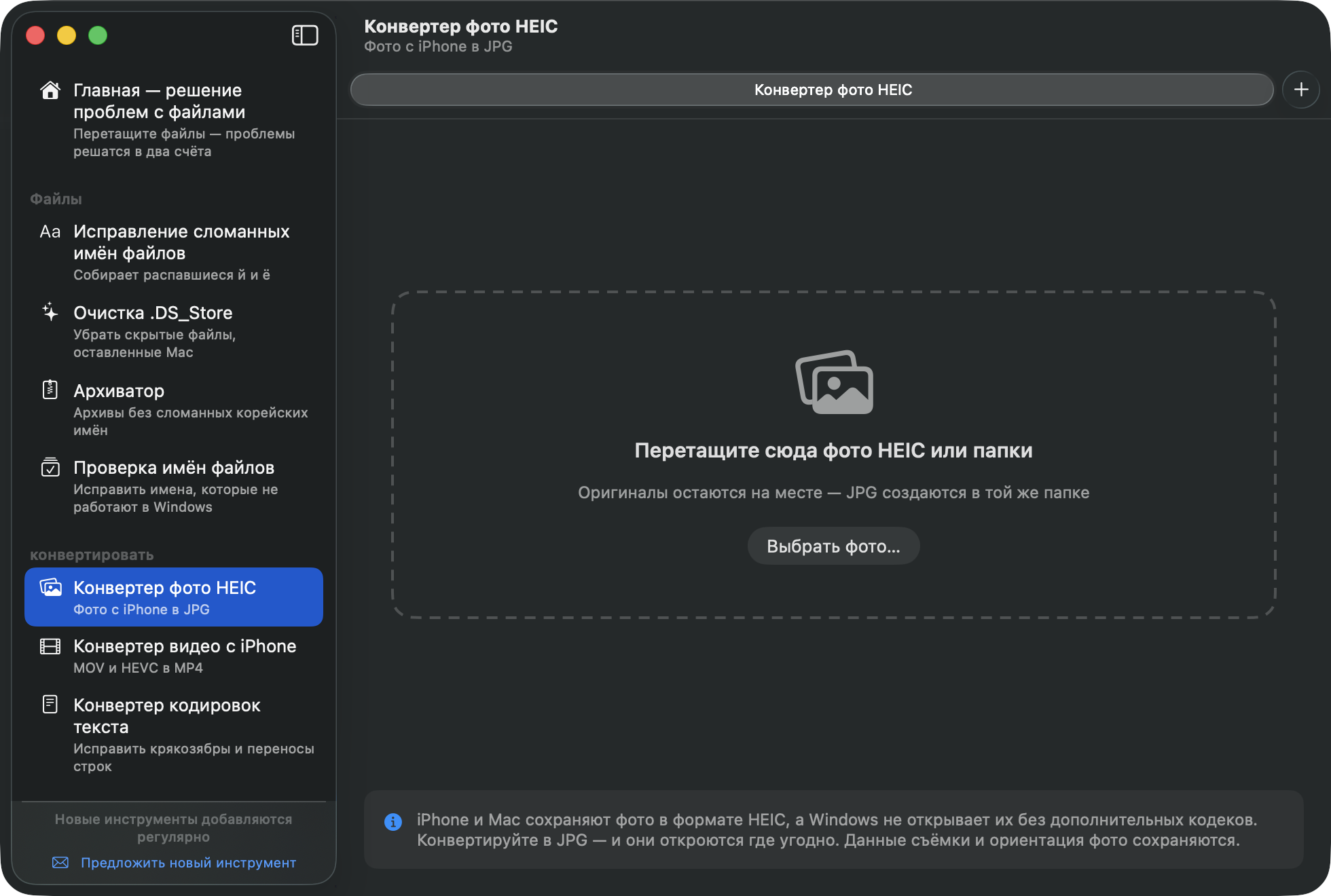Click the zip archive icon for Архиватор
Image resolution: width=1331 pixels, height=896 pixels.
coord(50,390)
